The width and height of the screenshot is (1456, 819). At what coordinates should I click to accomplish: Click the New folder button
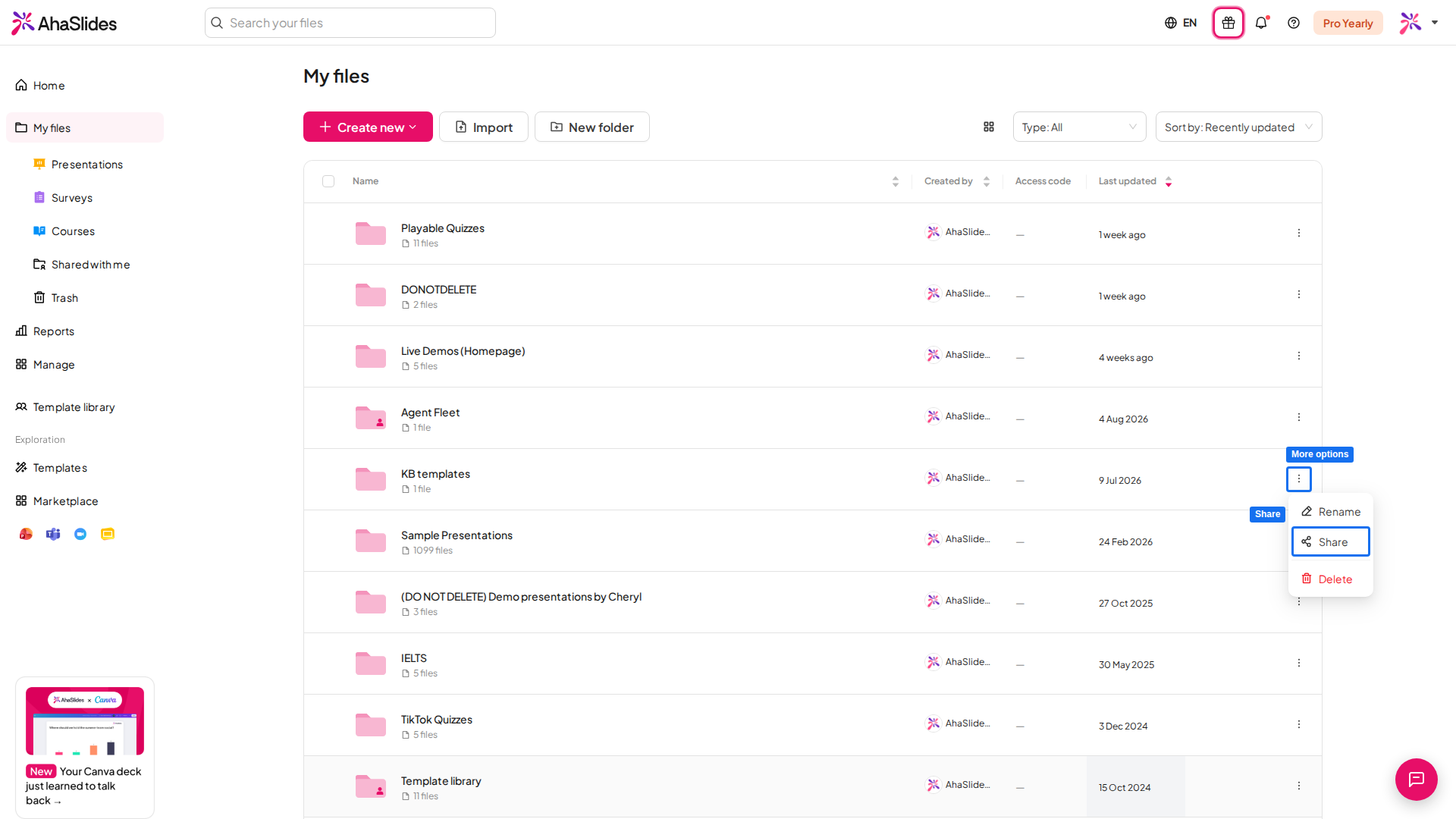592,127
